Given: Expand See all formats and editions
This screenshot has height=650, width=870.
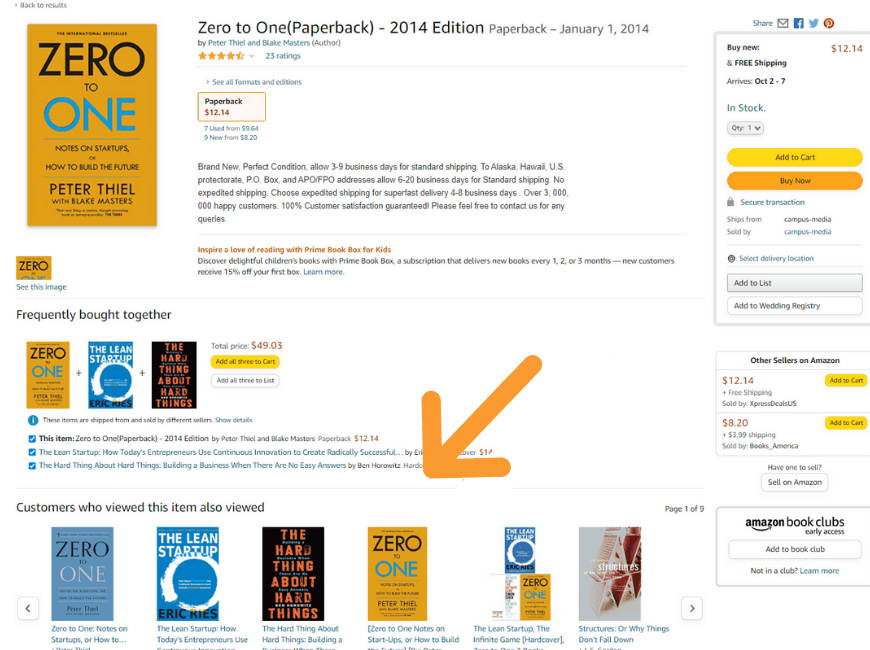Looking at the screenshot, I should 254,82.
